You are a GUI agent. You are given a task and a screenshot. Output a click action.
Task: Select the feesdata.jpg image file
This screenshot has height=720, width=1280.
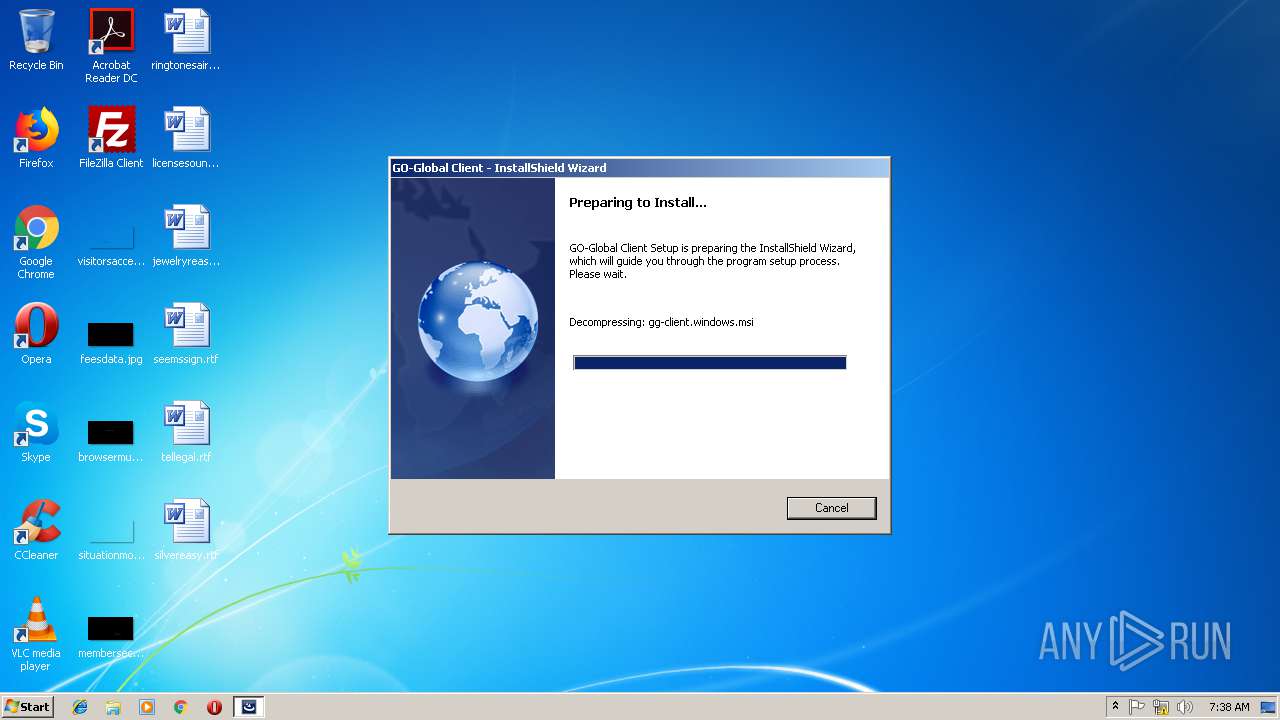111,341
